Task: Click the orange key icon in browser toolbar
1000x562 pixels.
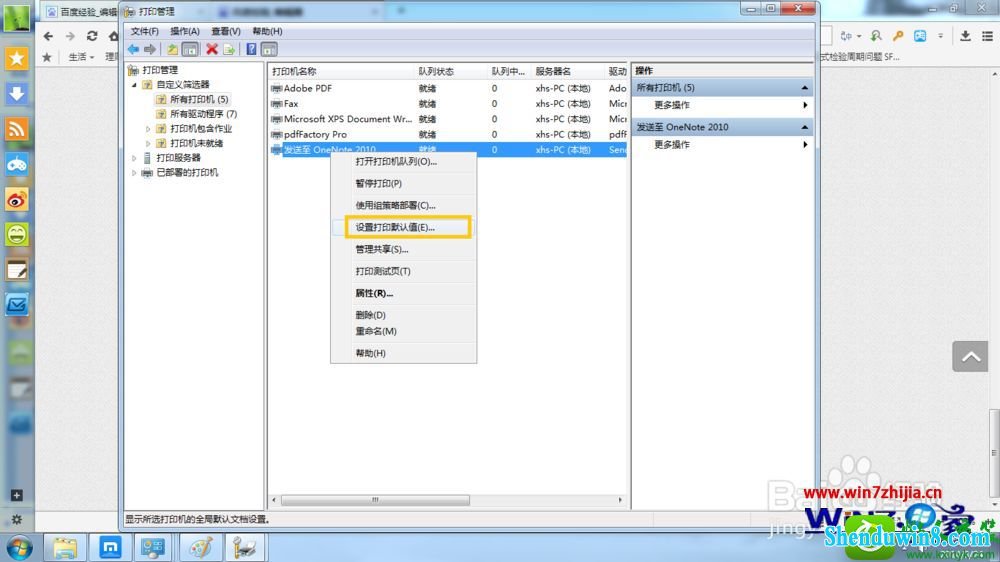Action: tap(898, 36)
